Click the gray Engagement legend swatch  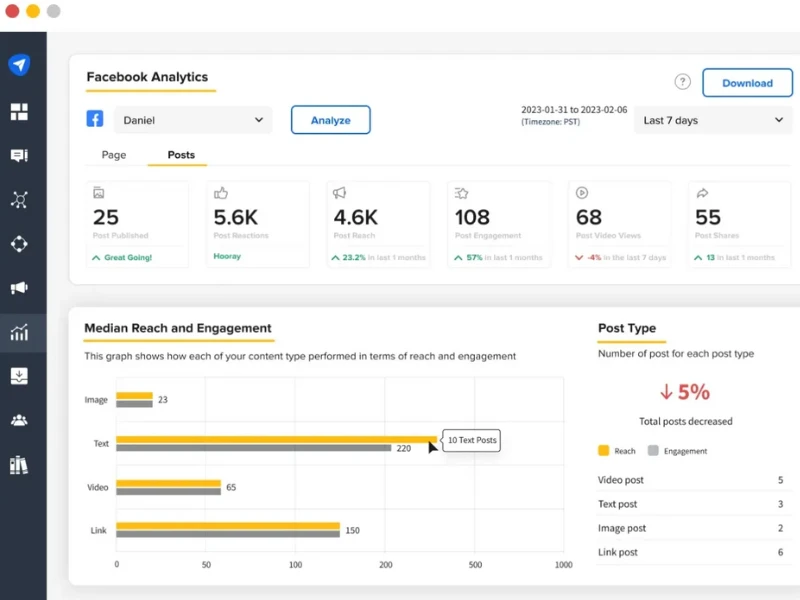pyautogui.click(x=653, y=451)
